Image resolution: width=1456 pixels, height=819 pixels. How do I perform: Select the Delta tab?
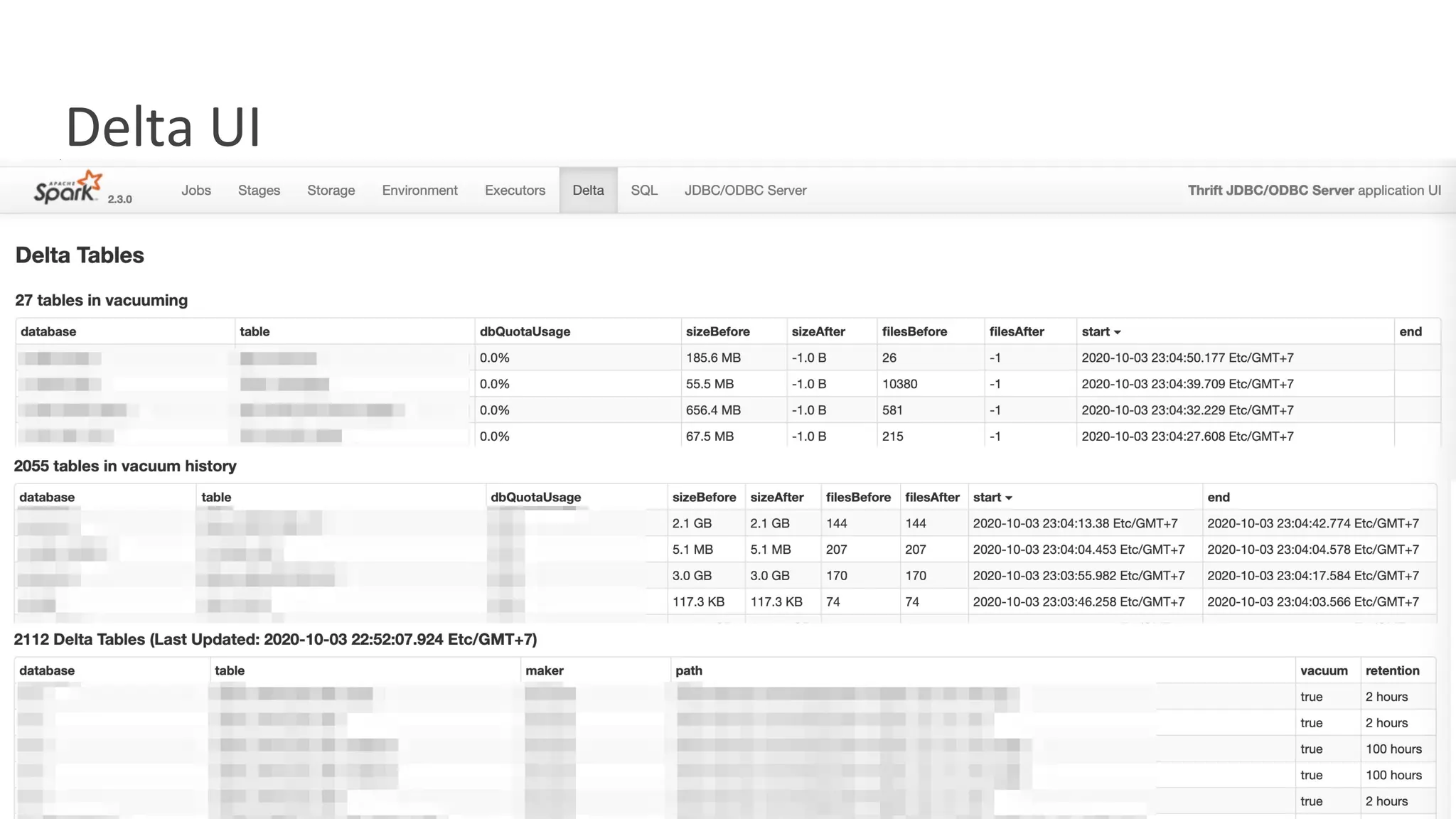[588, 191]
